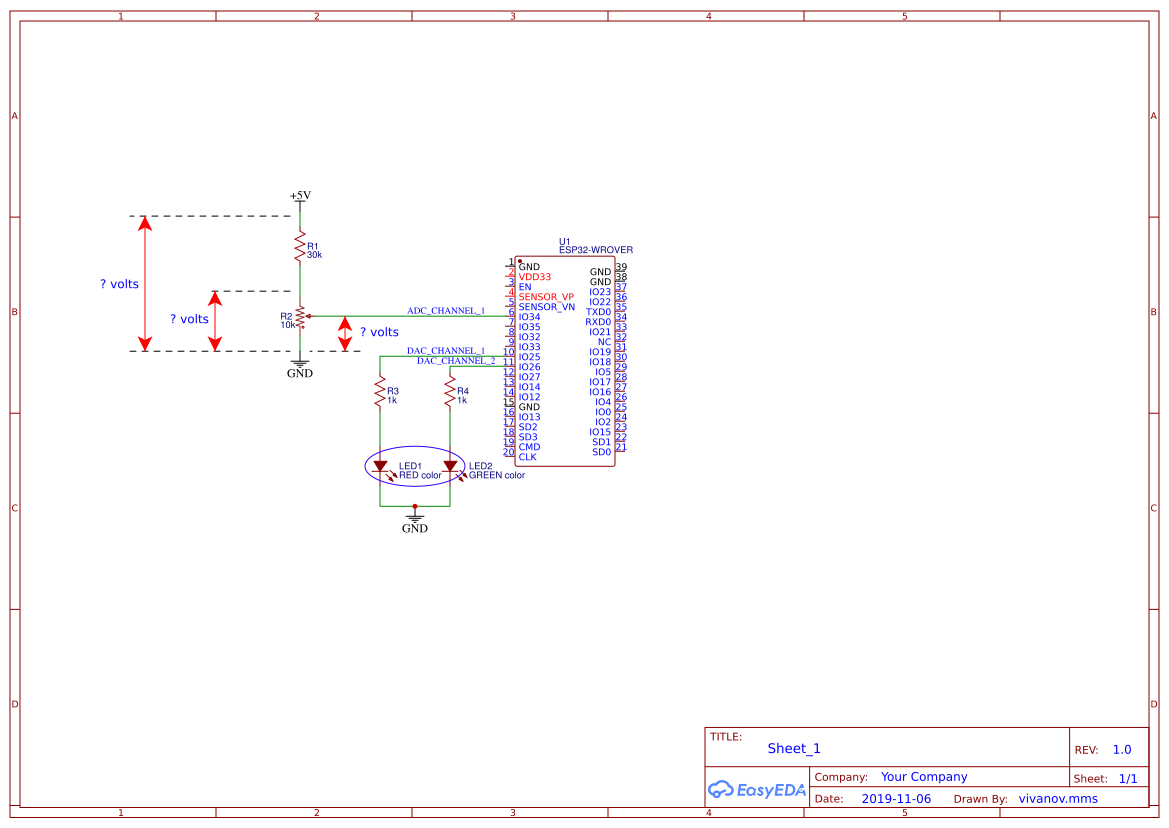Click the SENSOR_VP pin label
1169x828 pixels.
point(546,297)
